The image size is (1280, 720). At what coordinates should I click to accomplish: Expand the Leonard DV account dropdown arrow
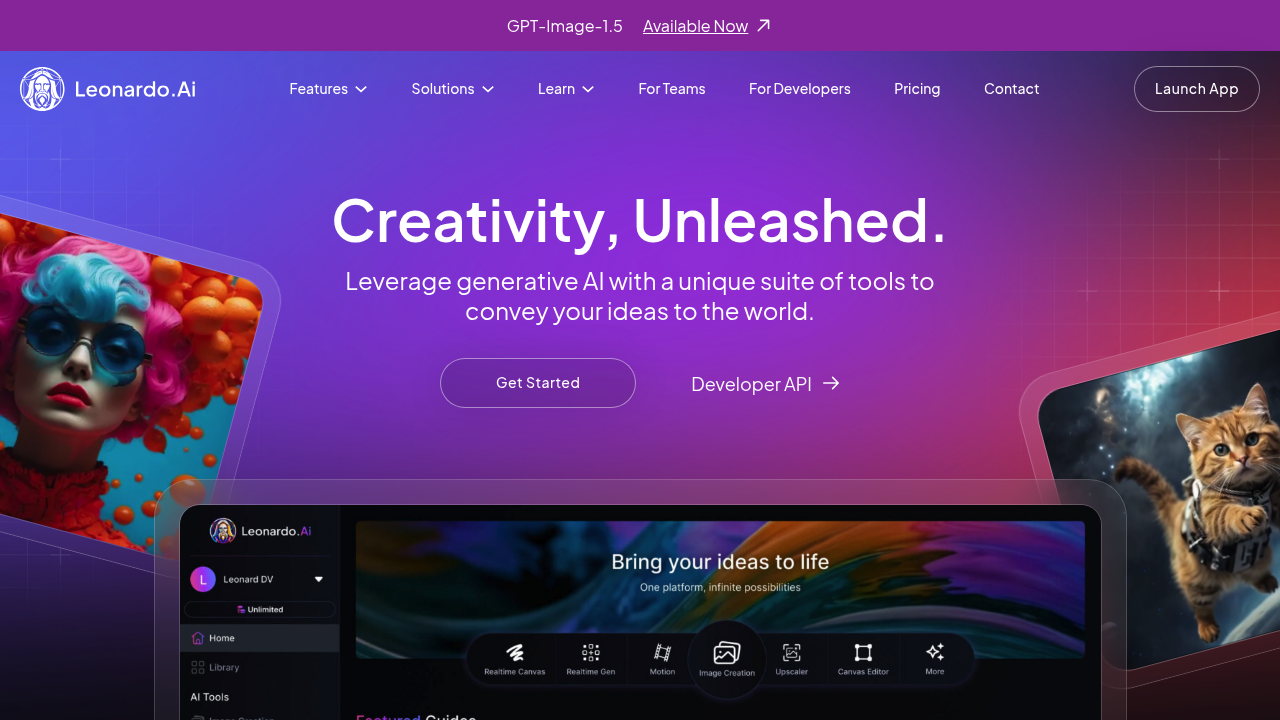tap(319, 579)
